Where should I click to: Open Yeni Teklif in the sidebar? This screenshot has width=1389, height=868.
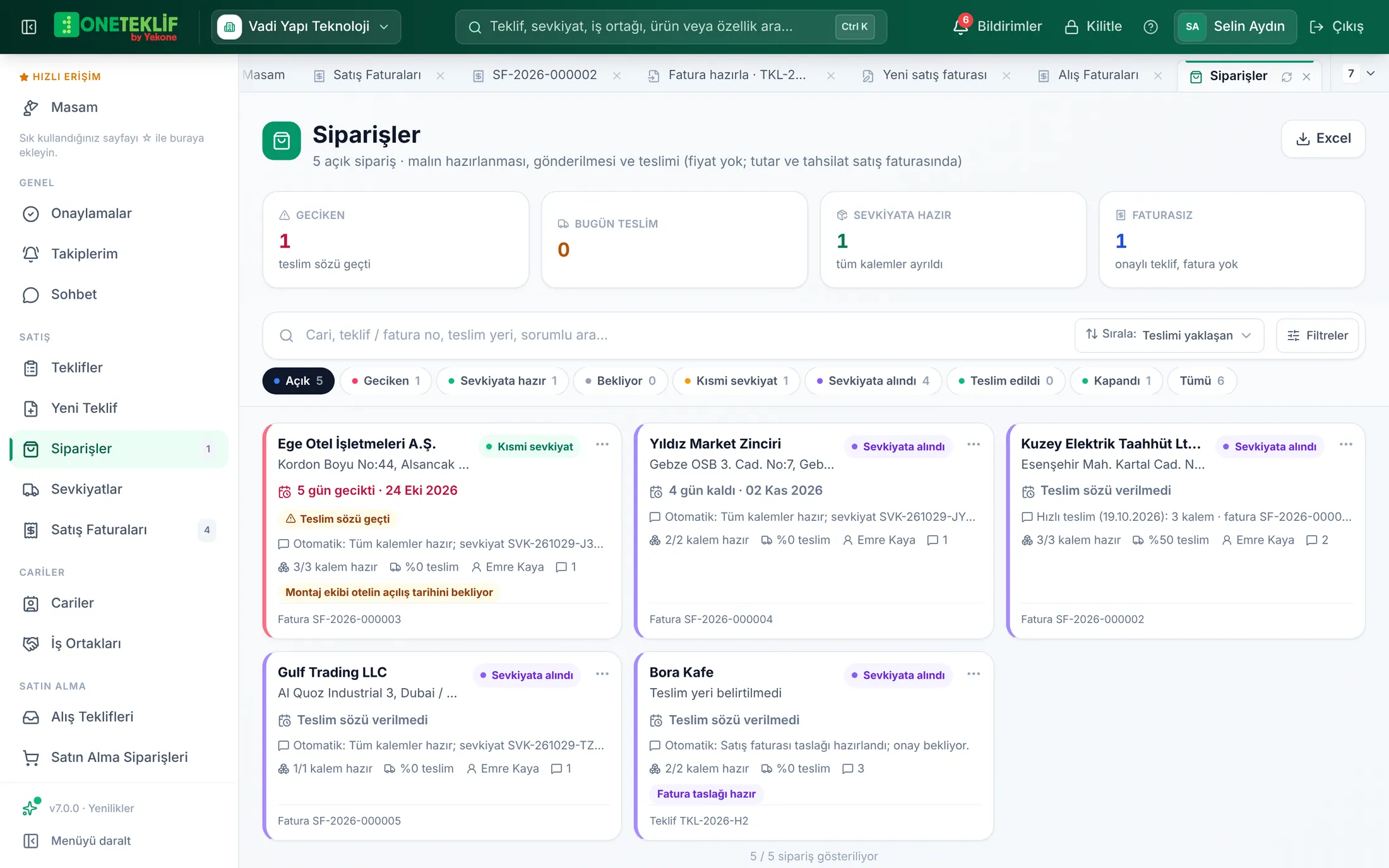click(x=119, y=408)
